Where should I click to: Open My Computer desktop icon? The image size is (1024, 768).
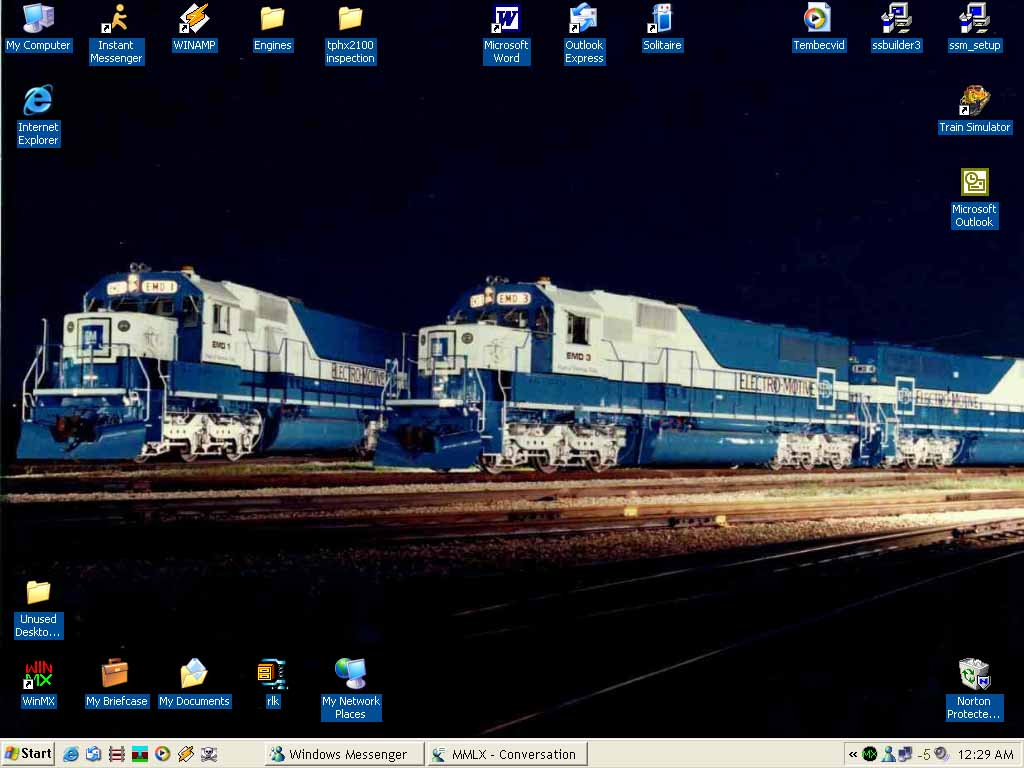(x=38, y=27)
